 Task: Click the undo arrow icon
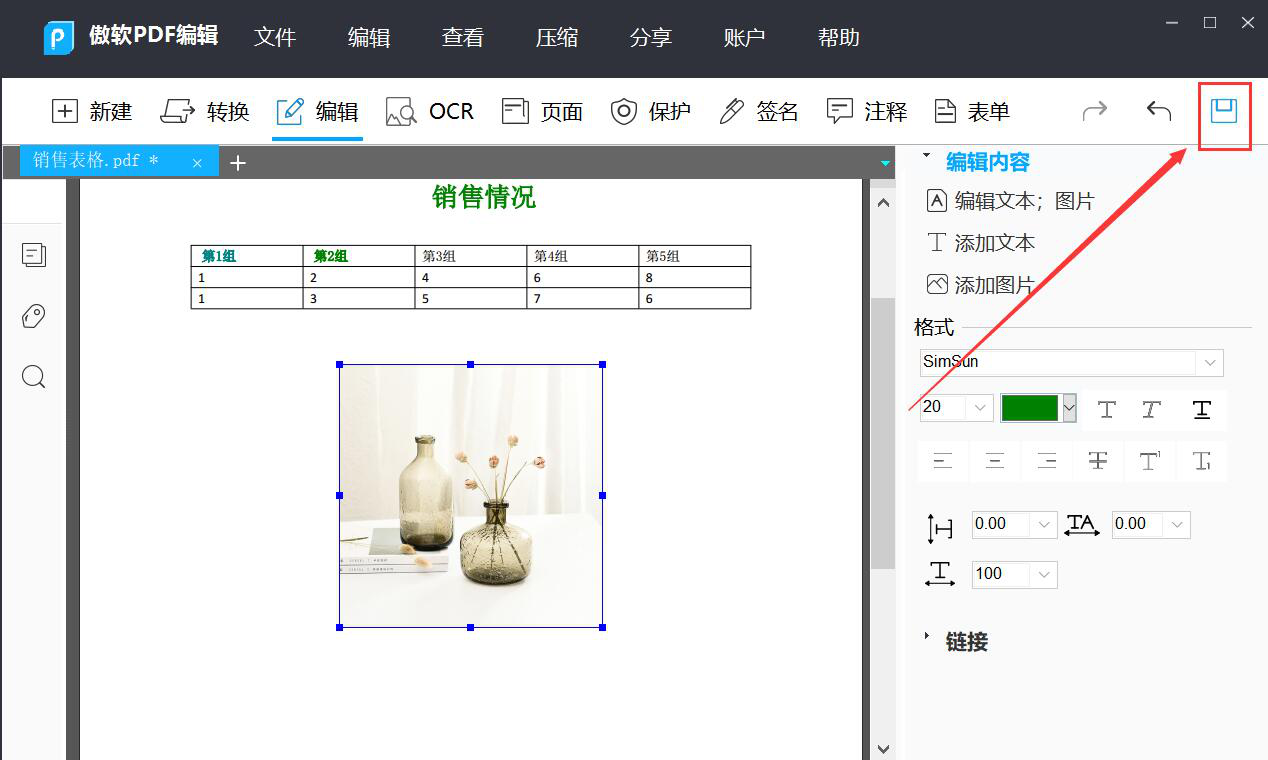[1158, 111]
